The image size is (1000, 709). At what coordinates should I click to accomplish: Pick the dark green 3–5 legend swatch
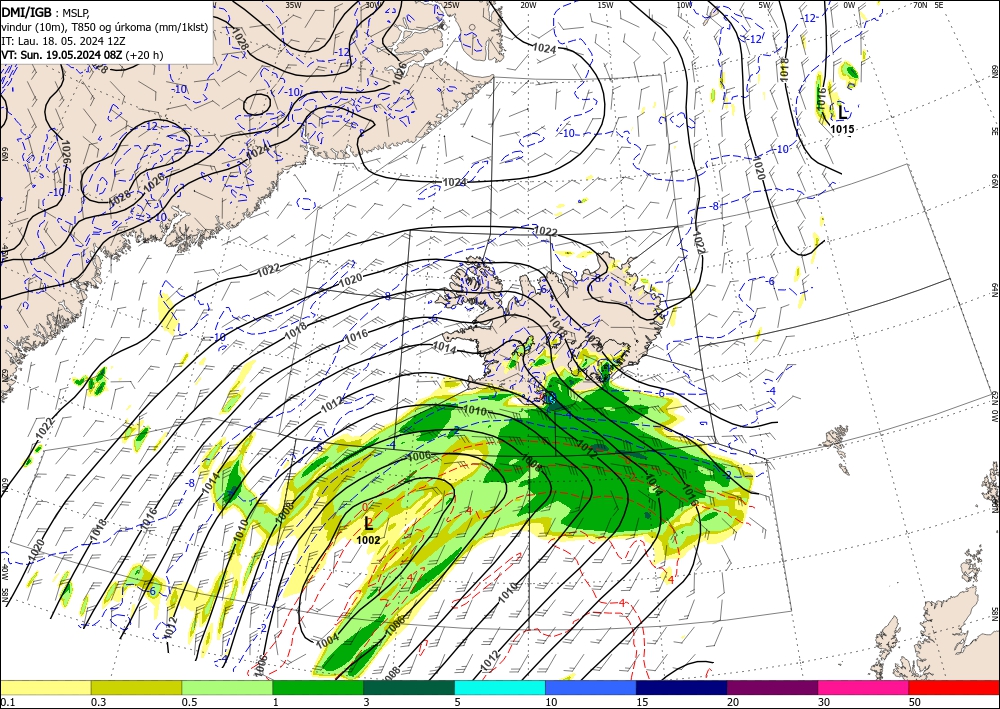[x=409, y=687]
